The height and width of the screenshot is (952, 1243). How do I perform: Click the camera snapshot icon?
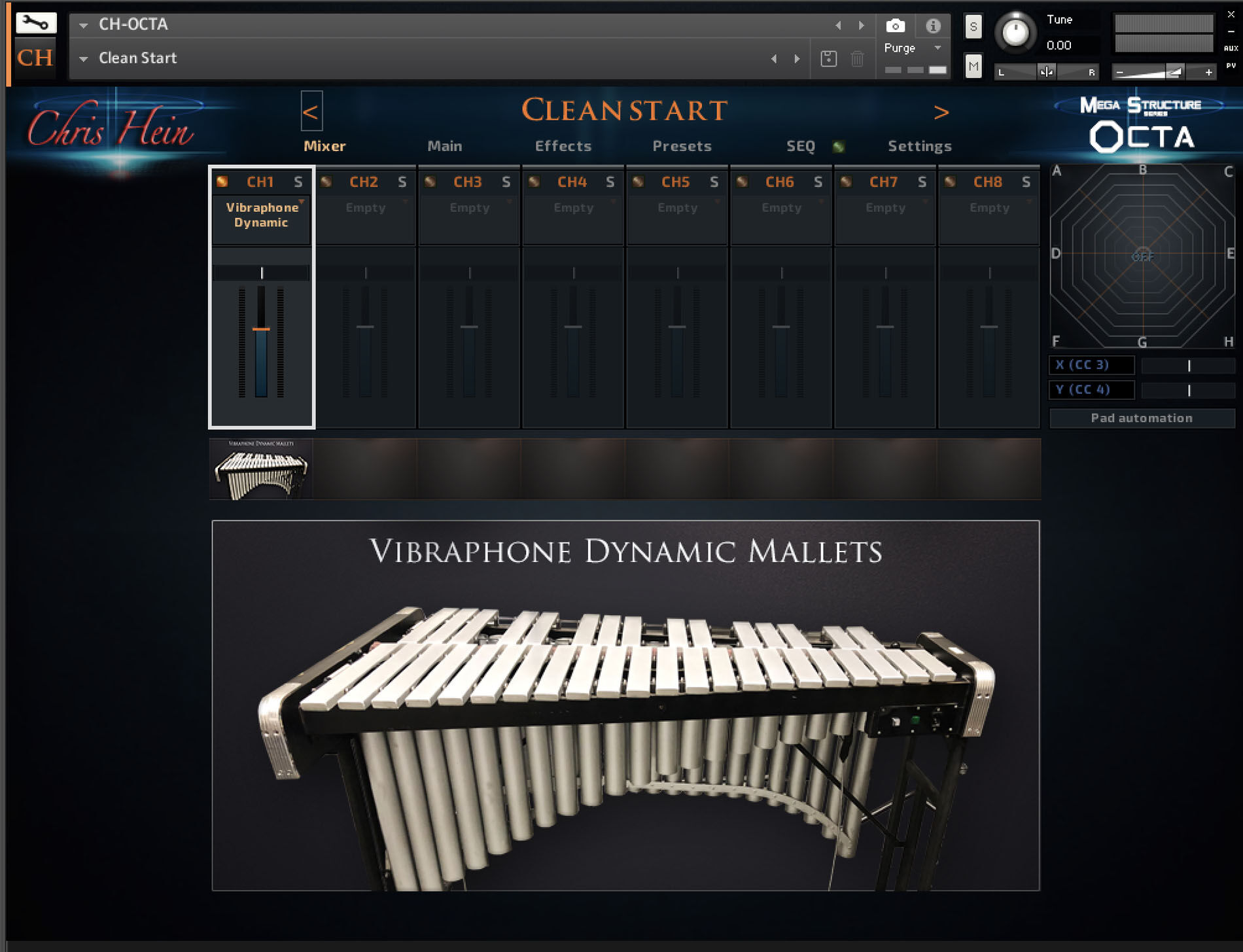click(895, 26)
